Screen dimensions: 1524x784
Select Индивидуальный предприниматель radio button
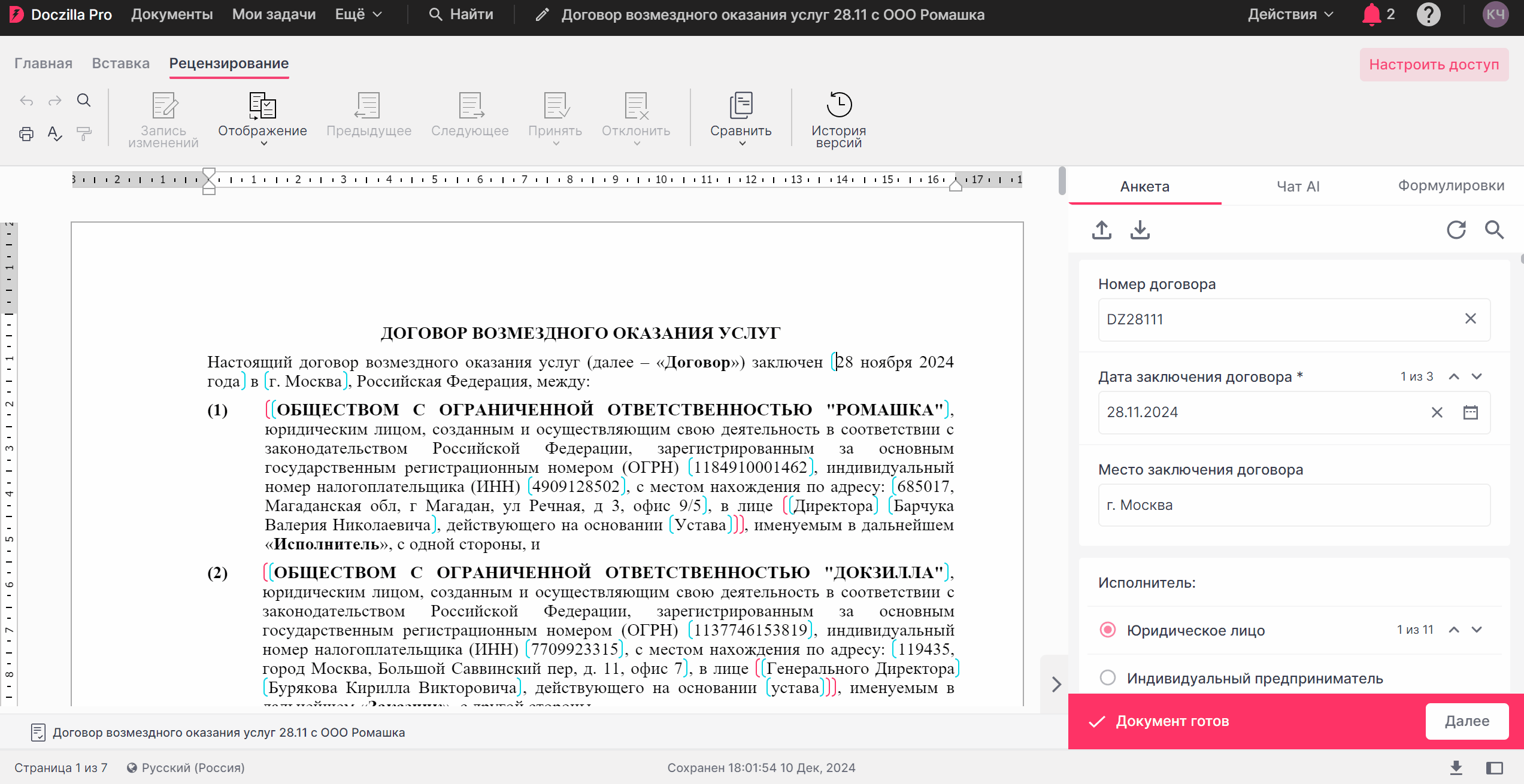1108,677
